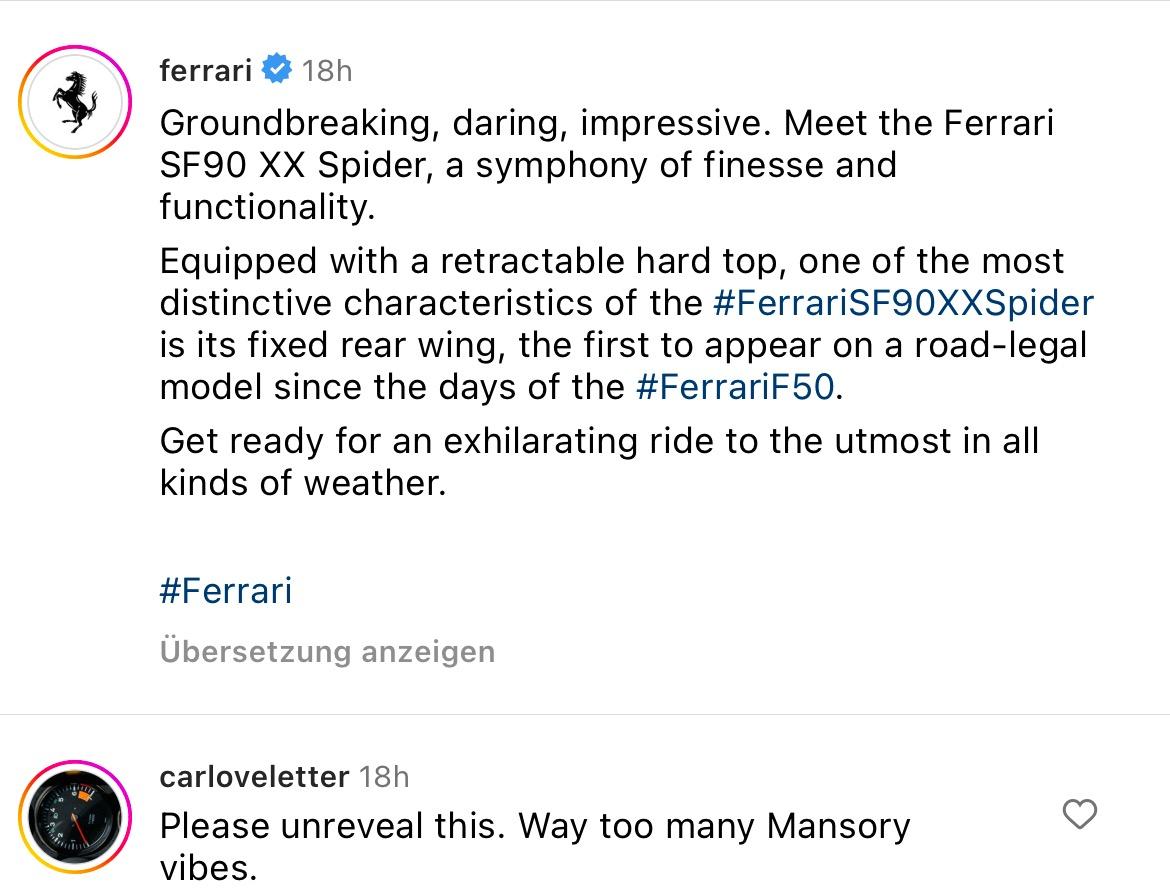Click the "vibes." word ending the comment
1170x893 pixels.
tap(208, 867)
